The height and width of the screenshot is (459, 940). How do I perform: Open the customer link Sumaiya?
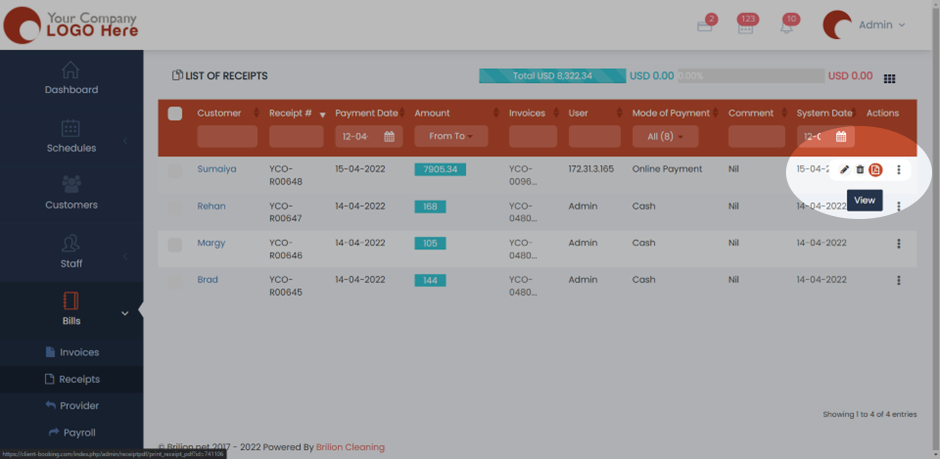point(217,169)
